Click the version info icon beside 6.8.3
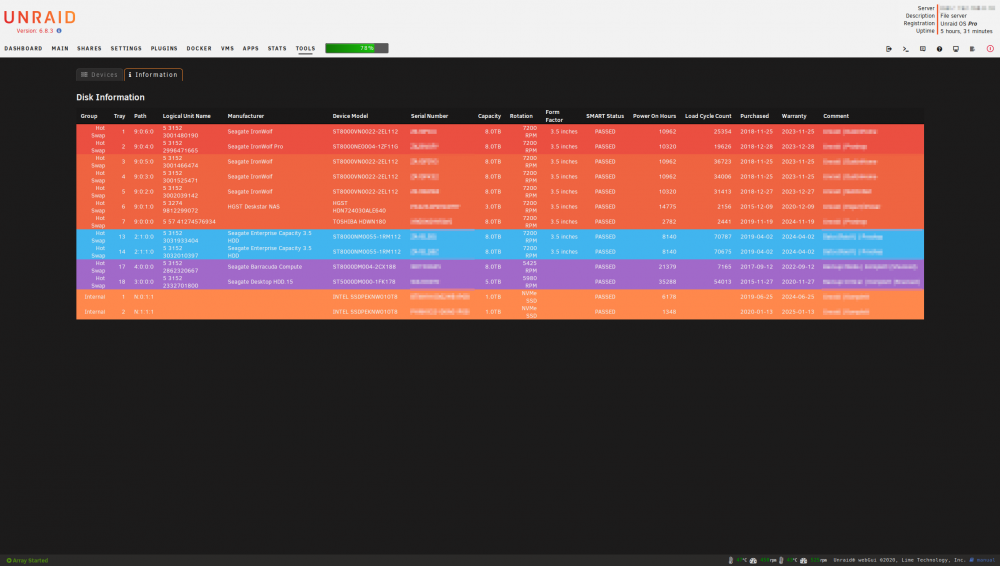Screen dimensions: 1000x566 click(x=59, y=31)
